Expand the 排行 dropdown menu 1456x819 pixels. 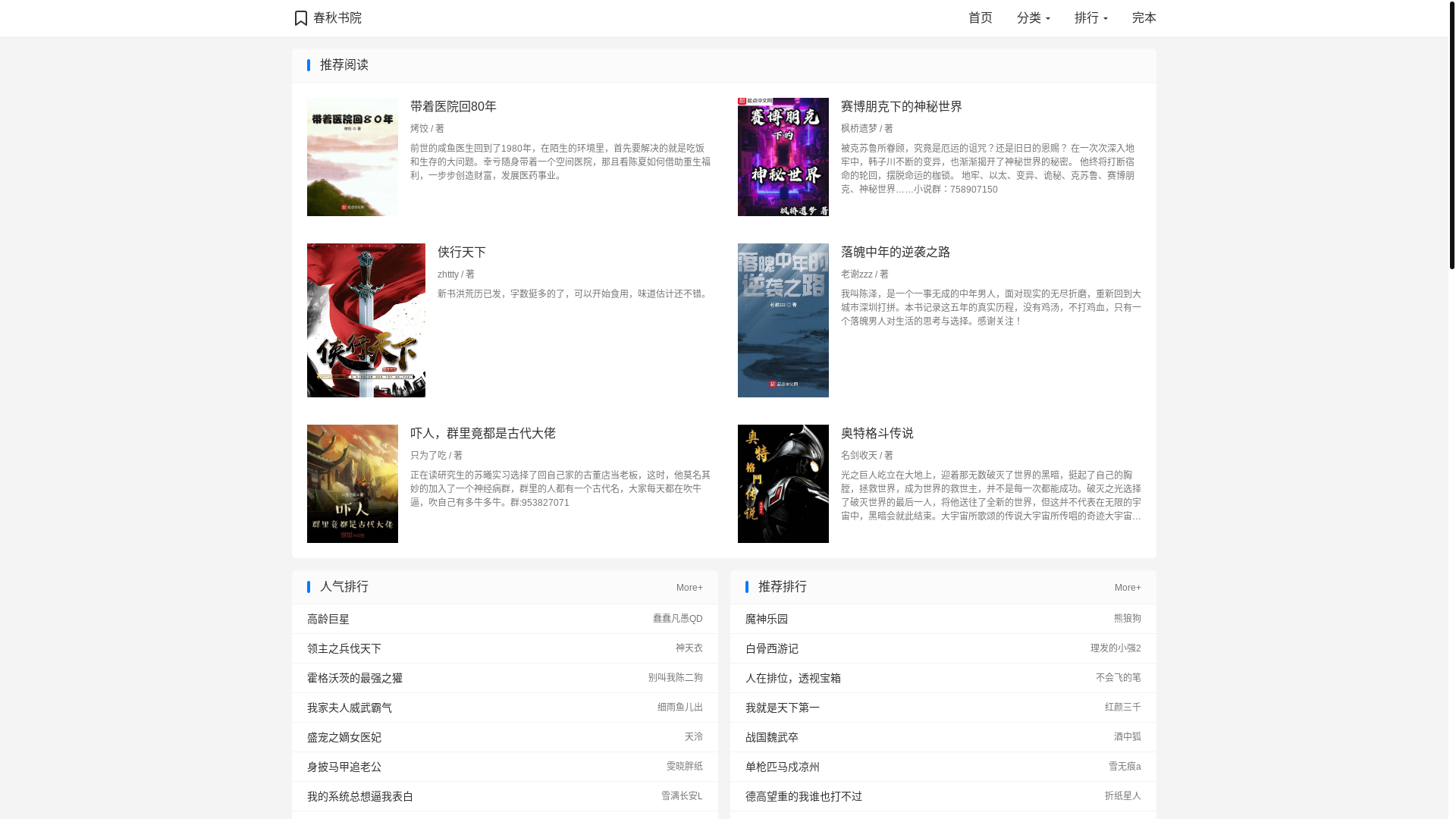pos(1091,17)
